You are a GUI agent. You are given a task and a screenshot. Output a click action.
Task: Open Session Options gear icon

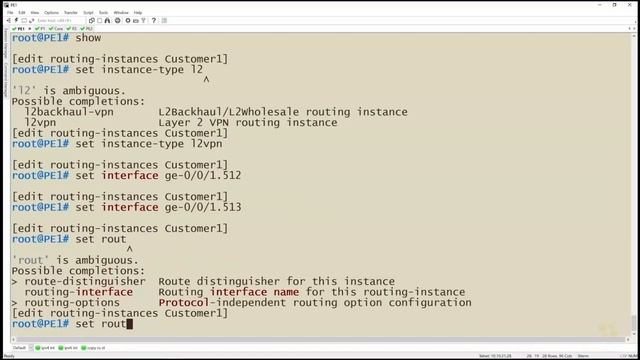(x=128, y=20)
